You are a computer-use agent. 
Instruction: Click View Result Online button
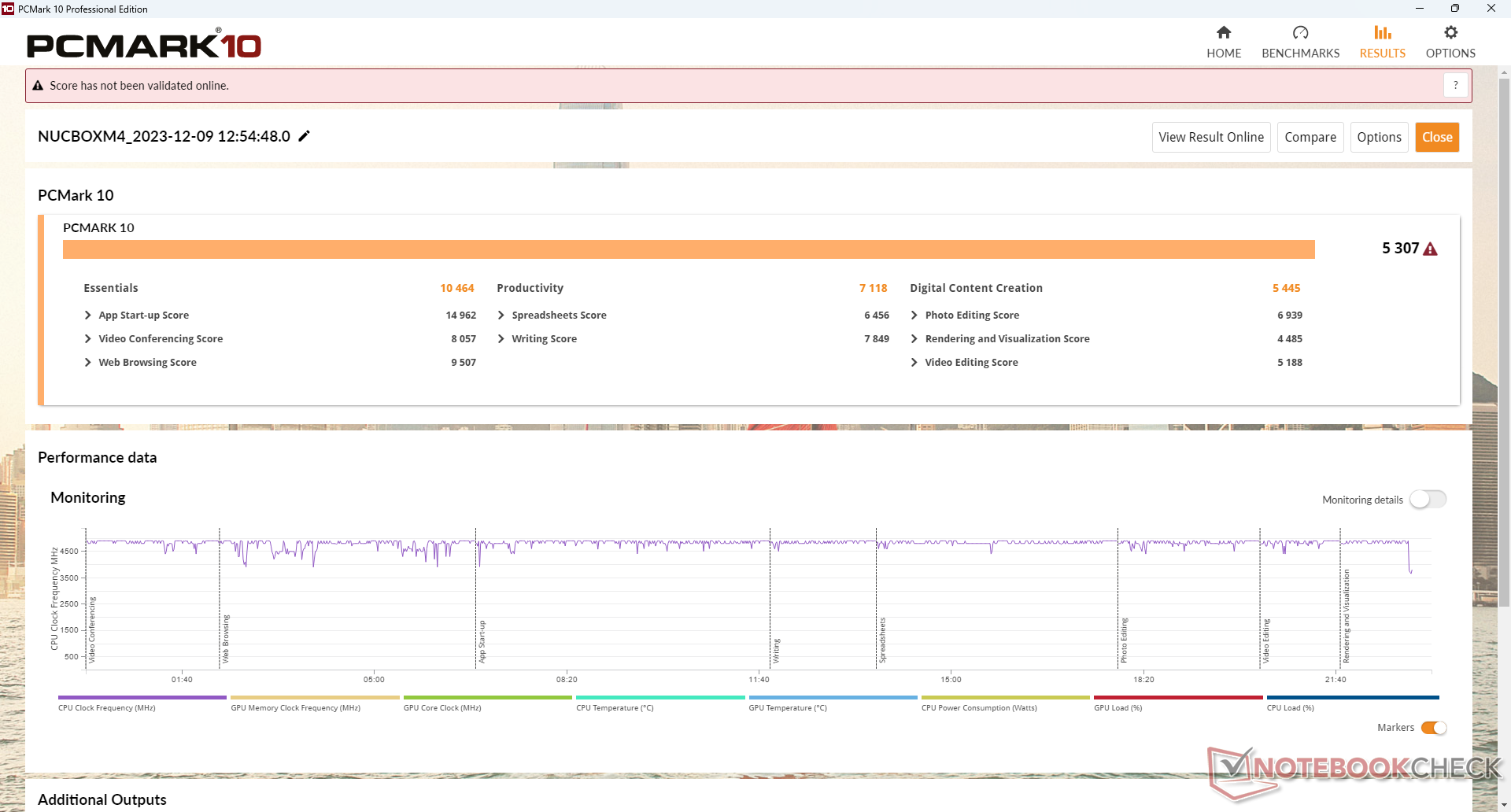point(1211,137)
